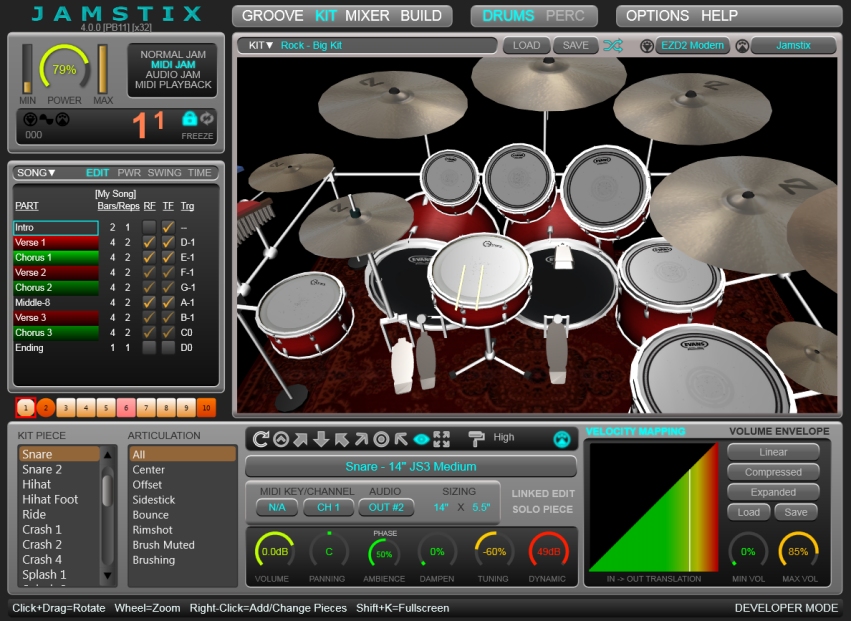Screen dimensions: 851x621
Task: Click the thin up-left arrow icon
Action: [401, 439]
